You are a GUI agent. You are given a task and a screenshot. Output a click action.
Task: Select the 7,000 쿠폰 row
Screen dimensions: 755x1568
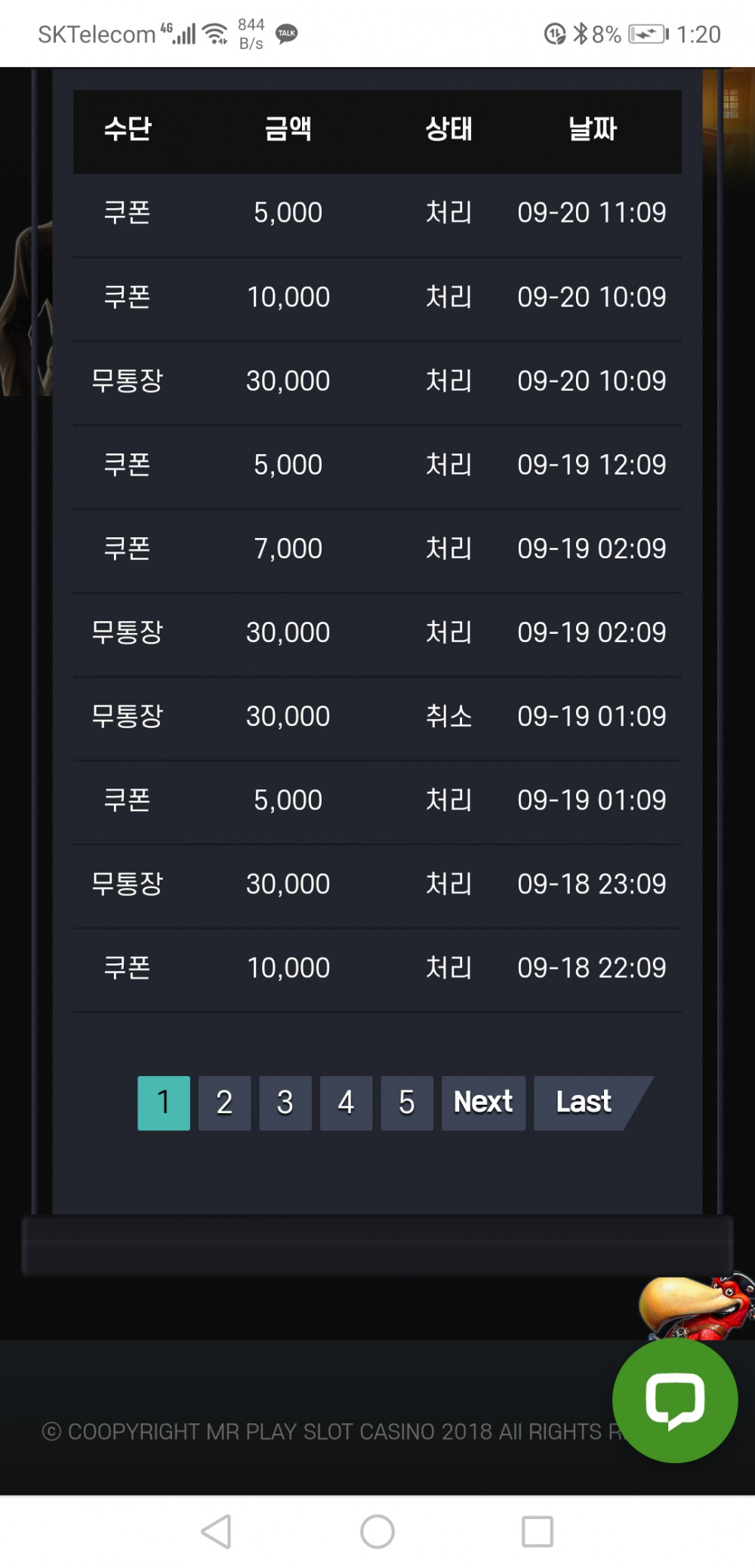pos(377,549)
